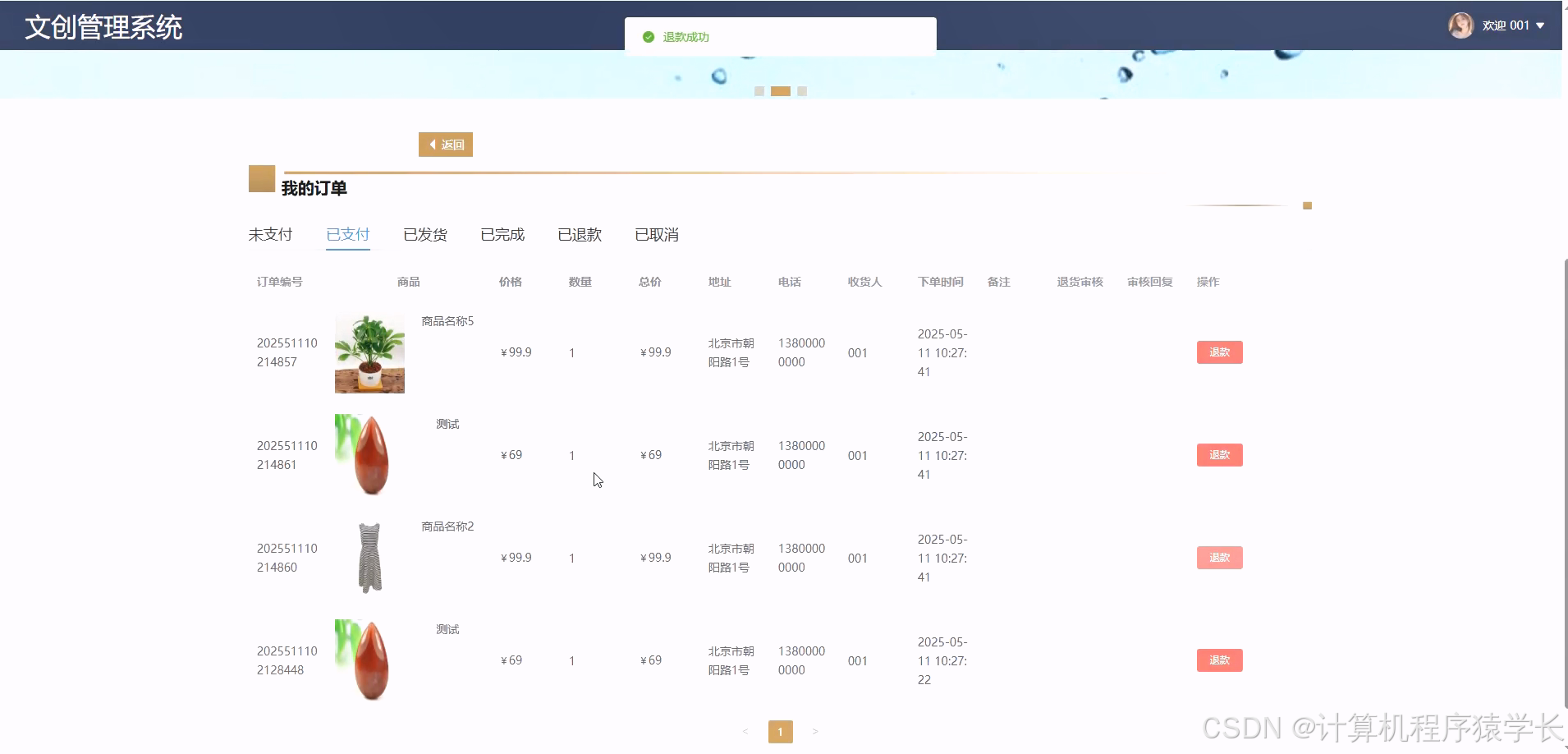
Task: Click the green success check icon
Action: [x=649, y=37]
